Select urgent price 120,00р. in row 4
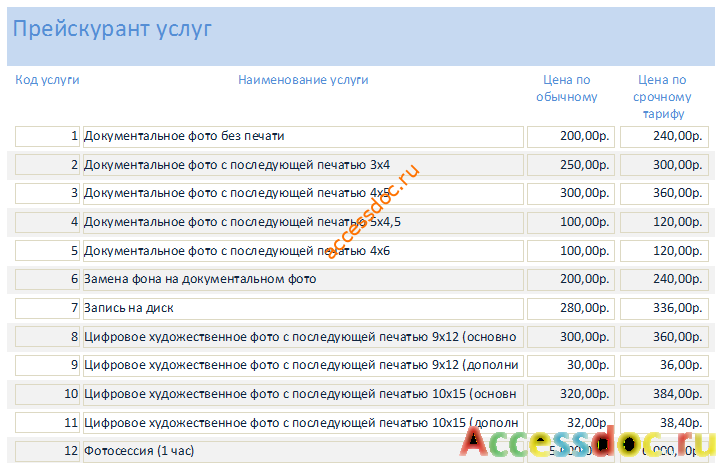The height and width of the screenshot is (463, 723). [664, 222]
